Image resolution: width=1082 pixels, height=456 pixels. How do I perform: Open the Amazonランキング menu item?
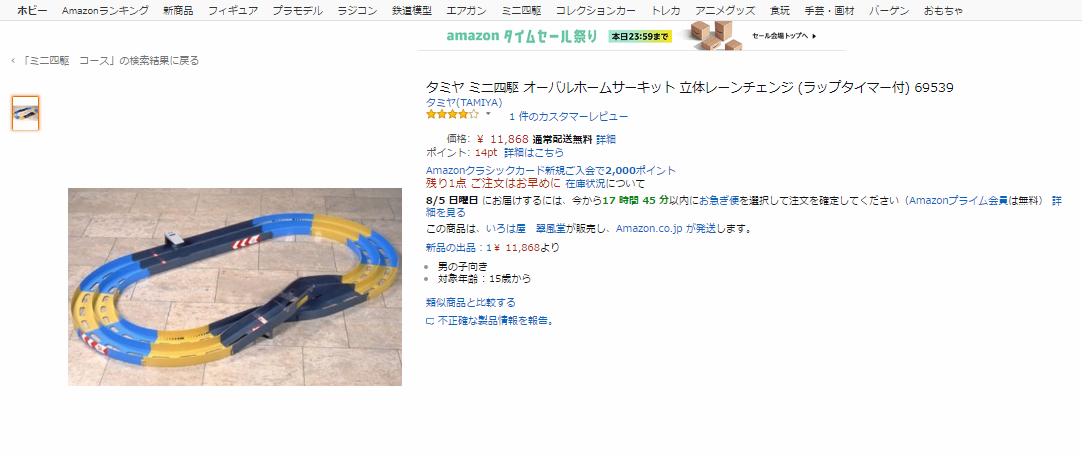pos(105,10)
